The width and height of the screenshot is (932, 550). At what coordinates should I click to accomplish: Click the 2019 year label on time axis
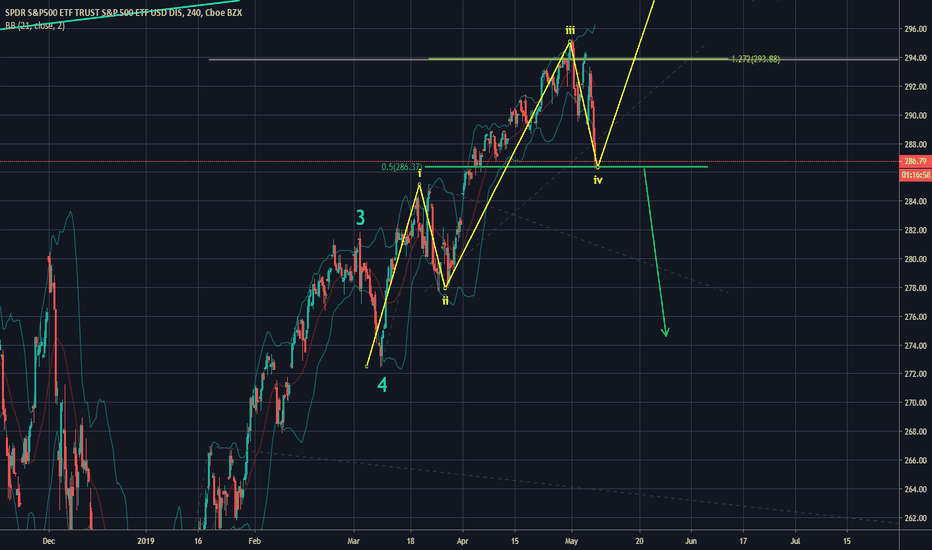(146, 541)
